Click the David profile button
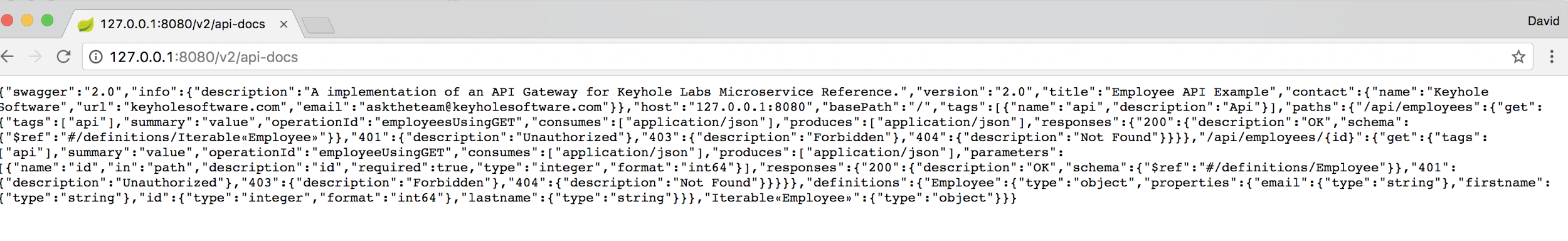This screenshot has width=1568, height=241. click(x=1543, y=21)
